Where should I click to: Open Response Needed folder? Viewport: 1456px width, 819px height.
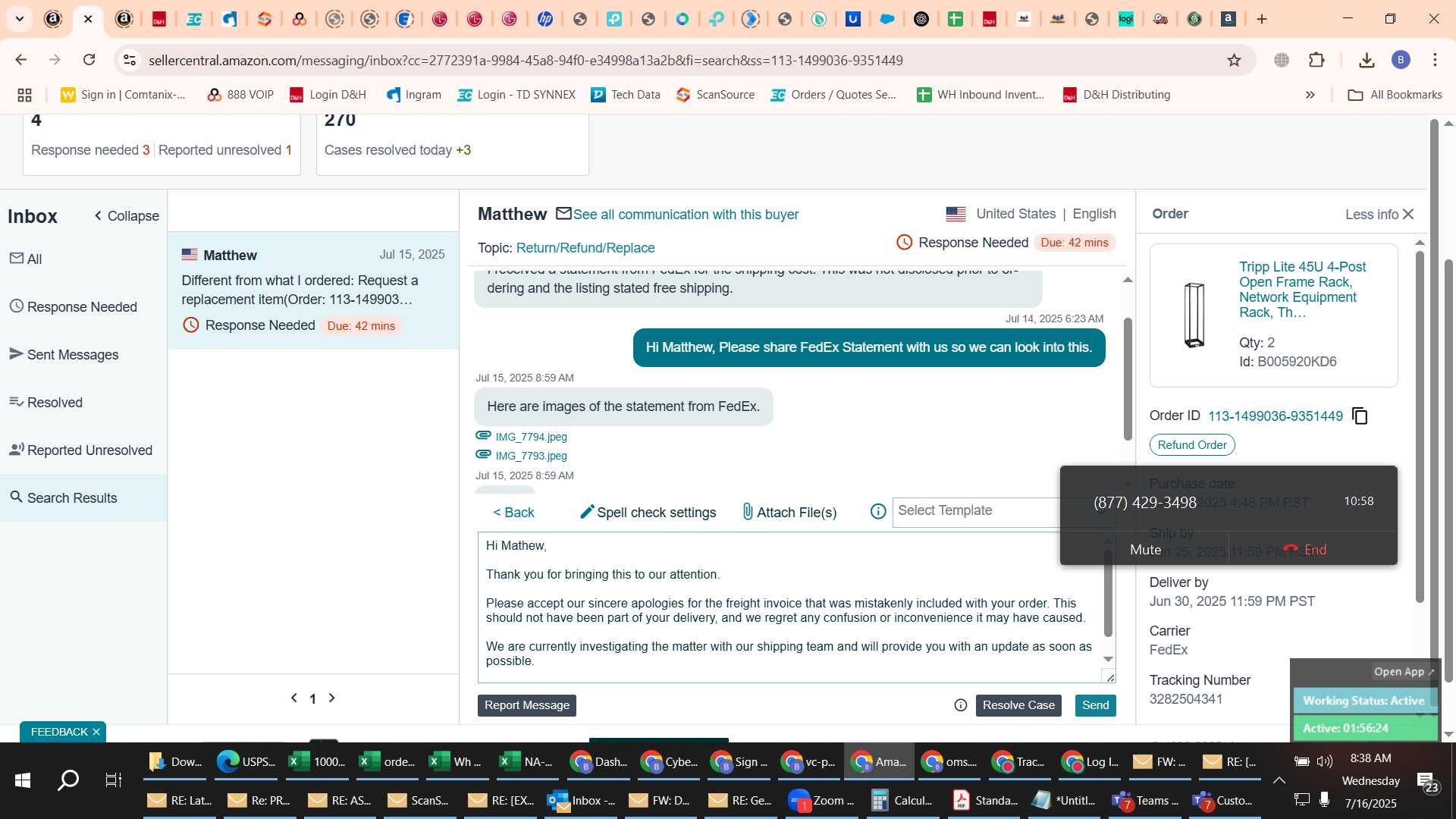pyautogui.click(x=74, y=306)
